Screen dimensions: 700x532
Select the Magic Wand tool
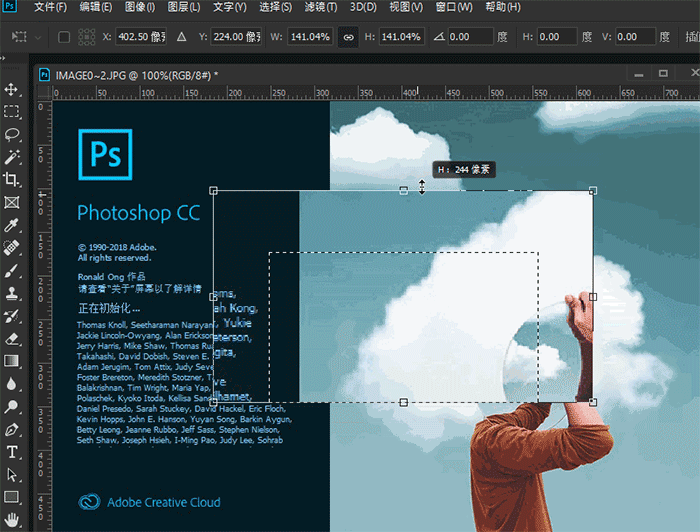click(x=11, y=157)
